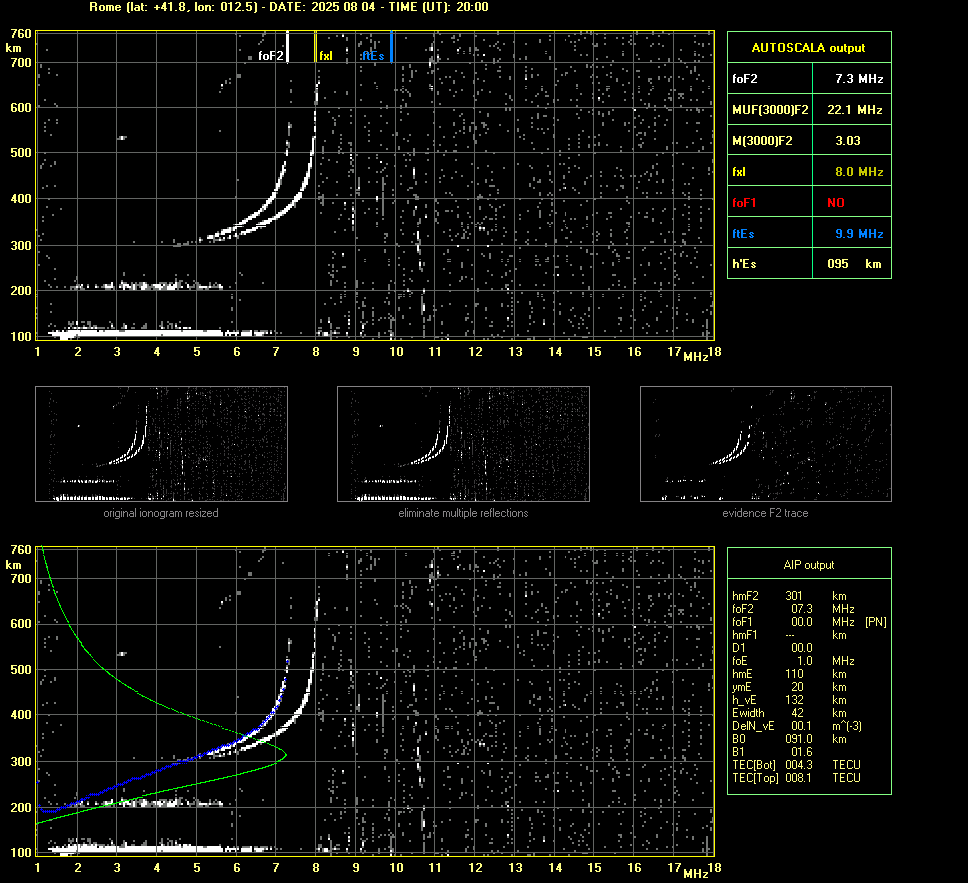The width and height of the screenshot is (968, 883).
Task: Click the peak of the green density profile curve
Action: [286, 755]
